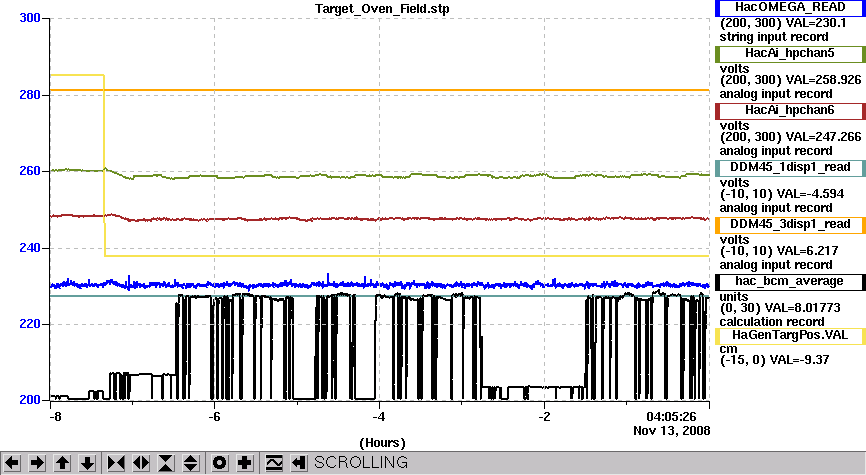The image size is (866, 475).
Task: Click the plus-sign toolbar icon
Action: tap(245, 462)
